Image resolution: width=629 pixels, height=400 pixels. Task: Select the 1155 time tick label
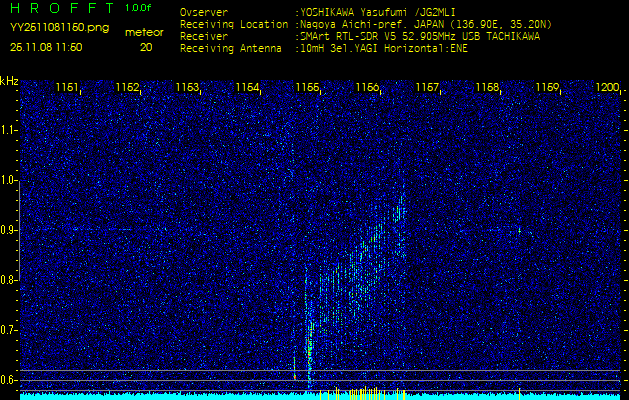(307, 87)
